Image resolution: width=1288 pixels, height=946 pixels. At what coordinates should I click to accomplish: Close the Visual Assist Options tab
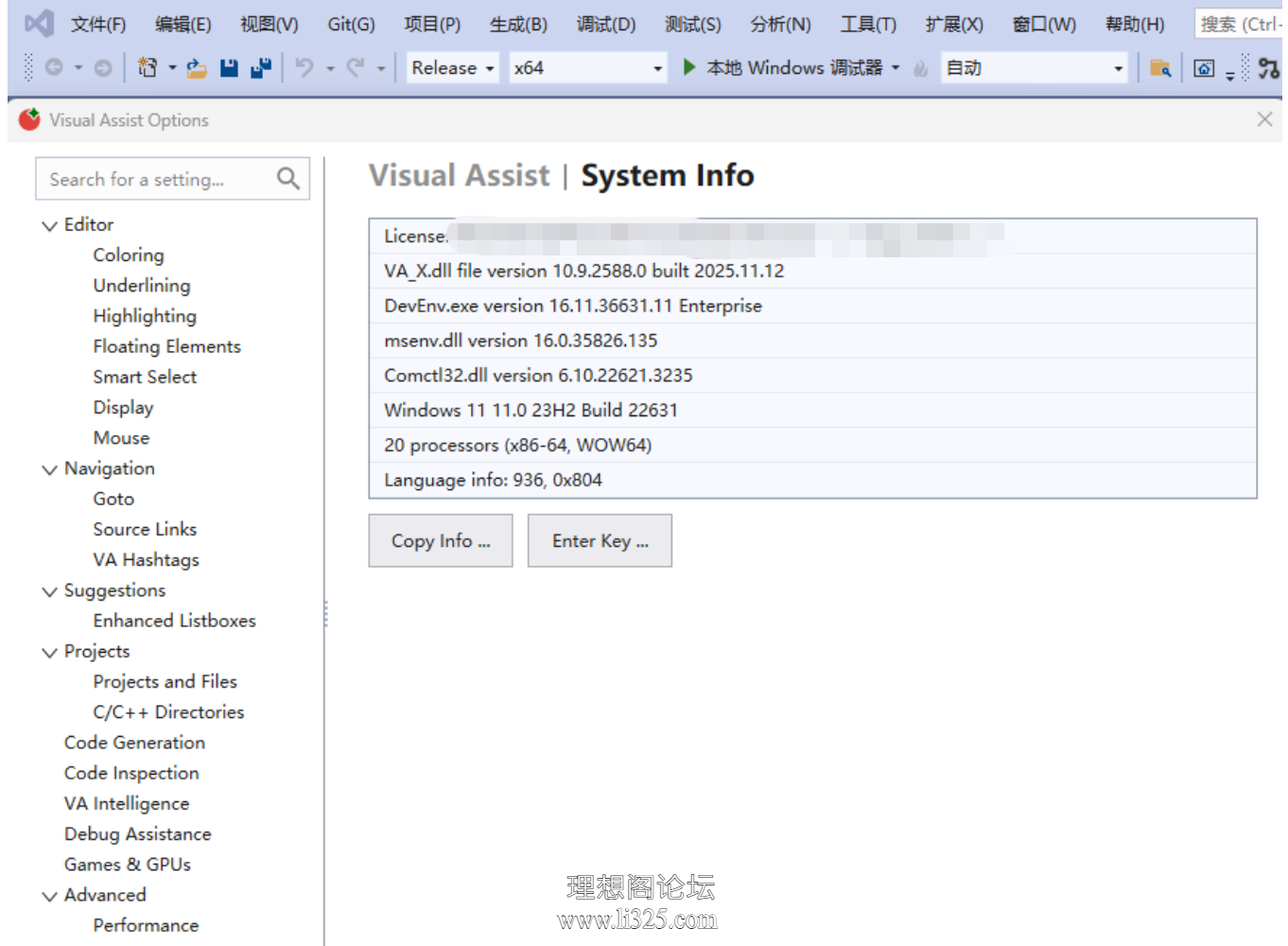point(1264,119)
